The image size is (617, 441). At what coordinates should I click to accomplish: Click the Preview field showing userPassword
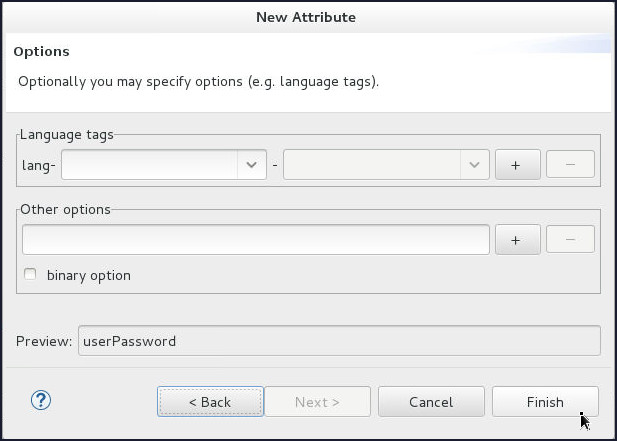click(338, 341)
